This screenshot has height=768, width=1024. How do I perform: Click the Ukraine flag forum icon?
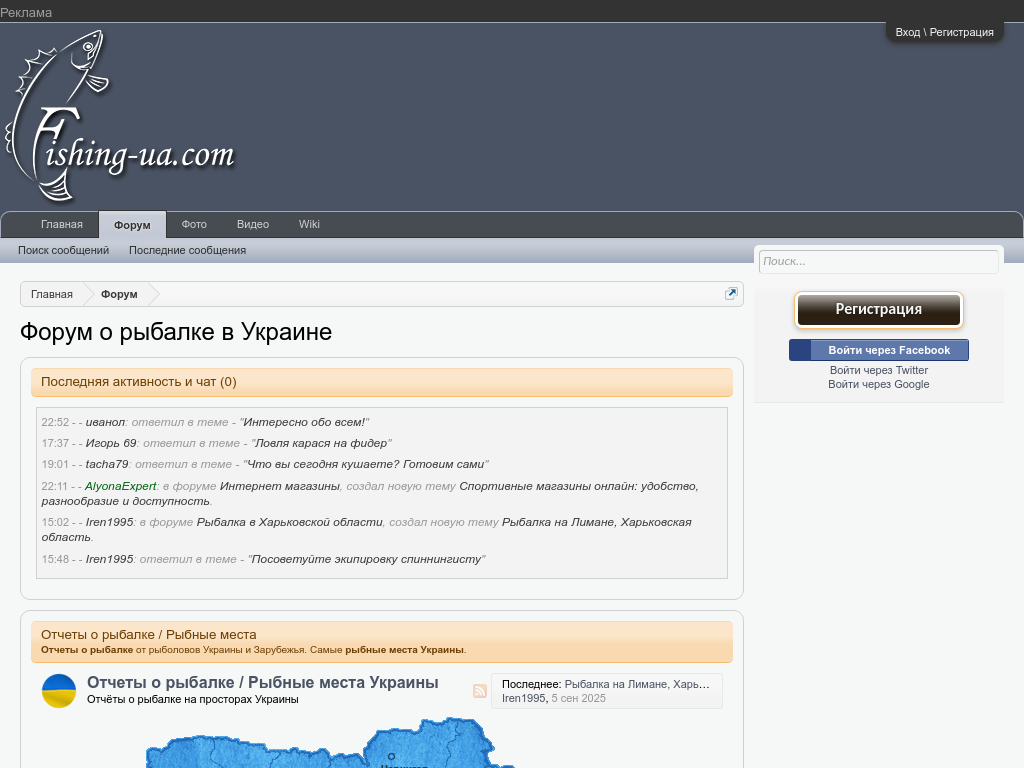pos(59,691)
